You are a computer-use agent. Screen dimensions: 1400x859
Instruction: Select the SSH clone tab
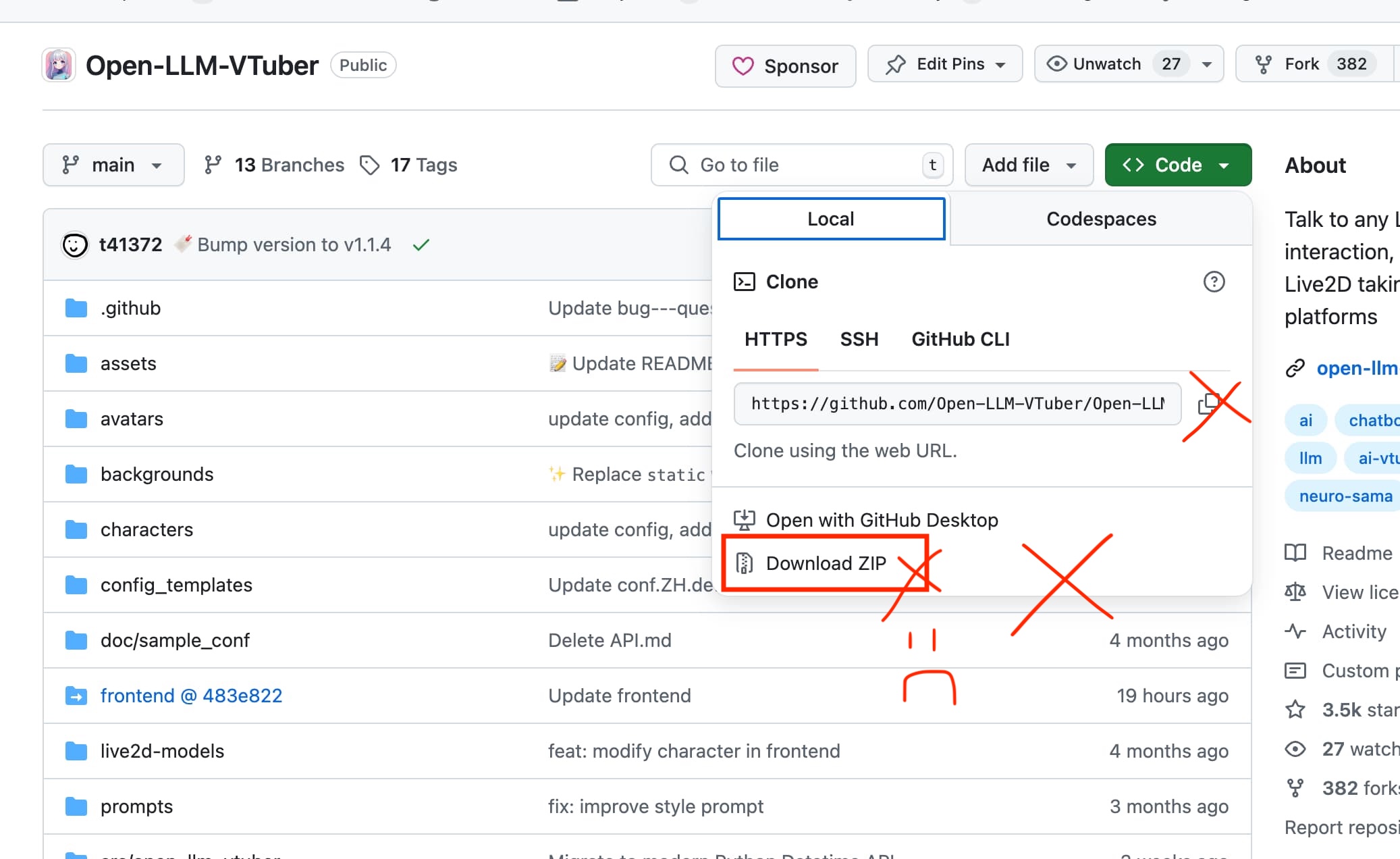[x=859, y=339]
